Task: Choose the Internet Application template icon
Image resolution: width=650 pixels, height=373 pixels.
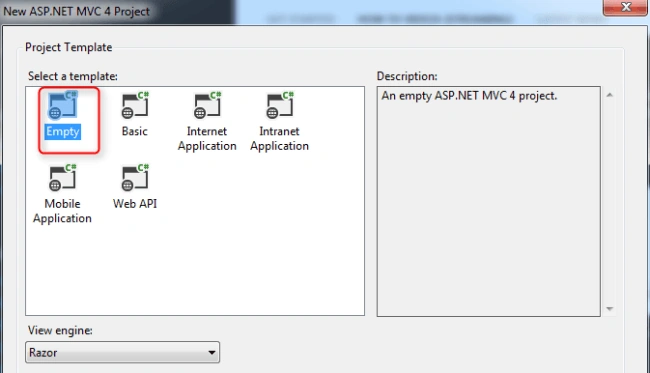Action: (x=208, y=105)
